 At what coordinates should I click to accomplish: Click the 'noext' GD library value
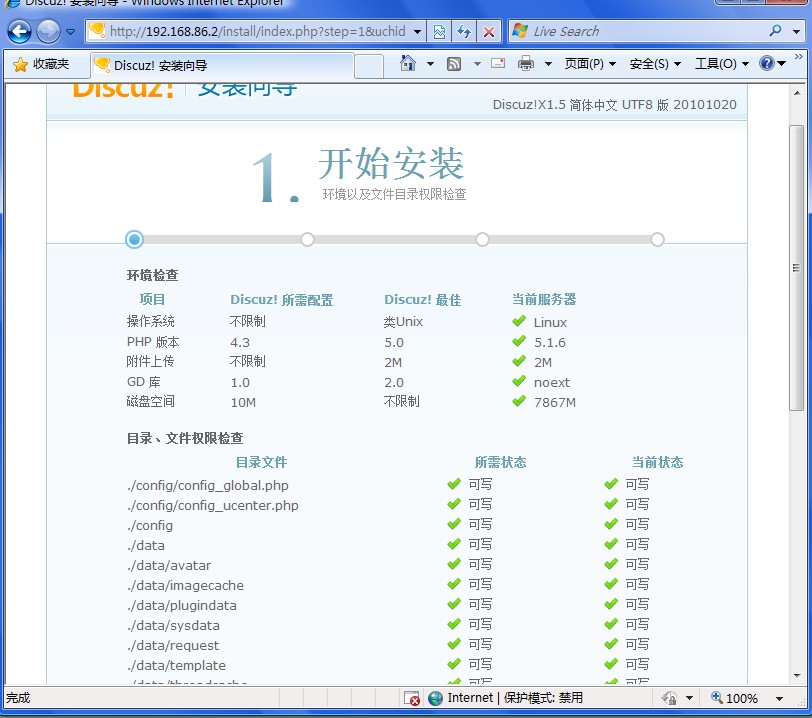[552, 382]
